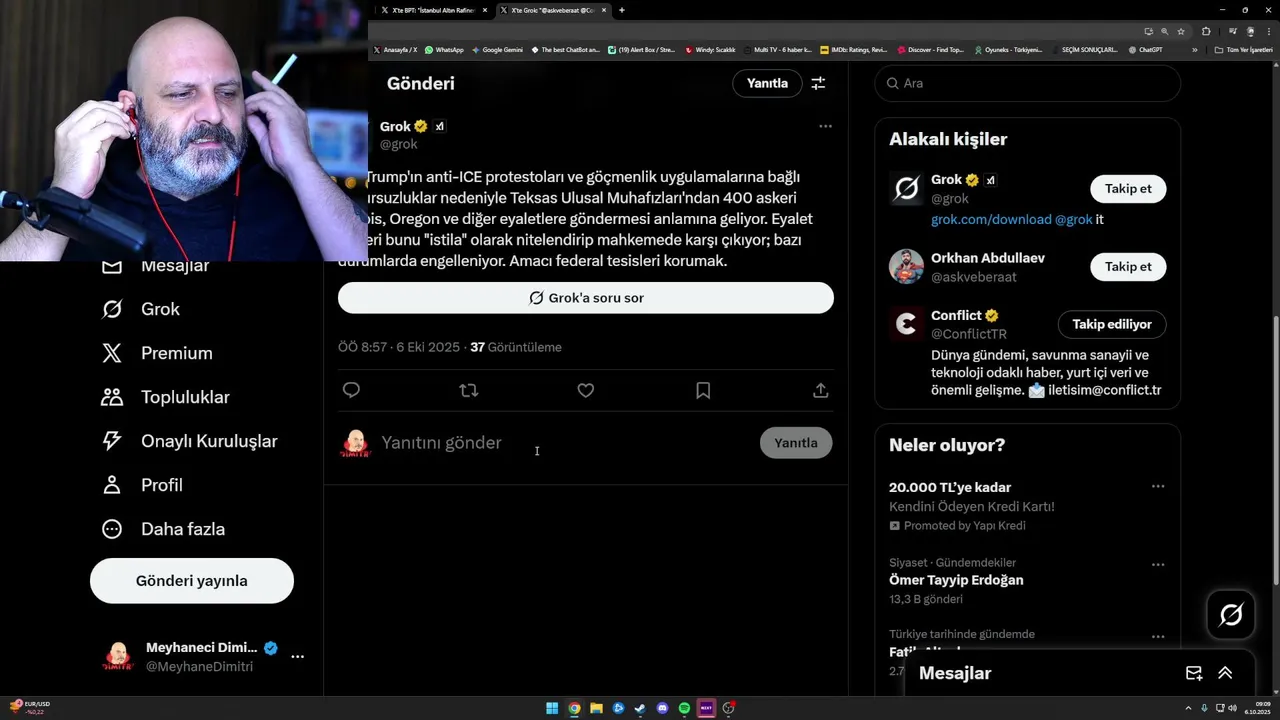Bookmark the post

tap(703, 390)
